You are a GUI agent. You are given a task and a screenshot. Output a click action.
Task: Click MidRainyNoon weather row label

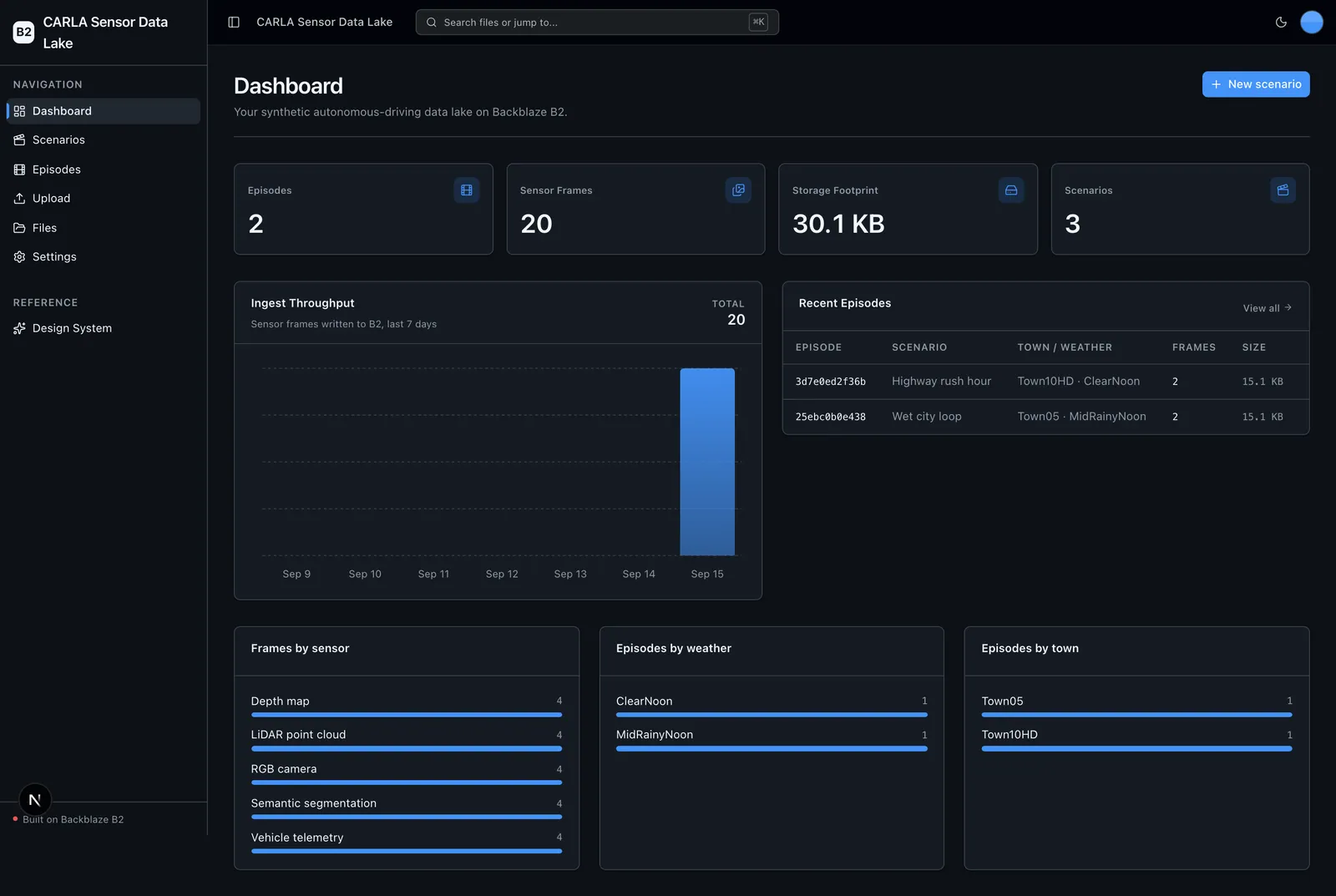pos(655,735)
